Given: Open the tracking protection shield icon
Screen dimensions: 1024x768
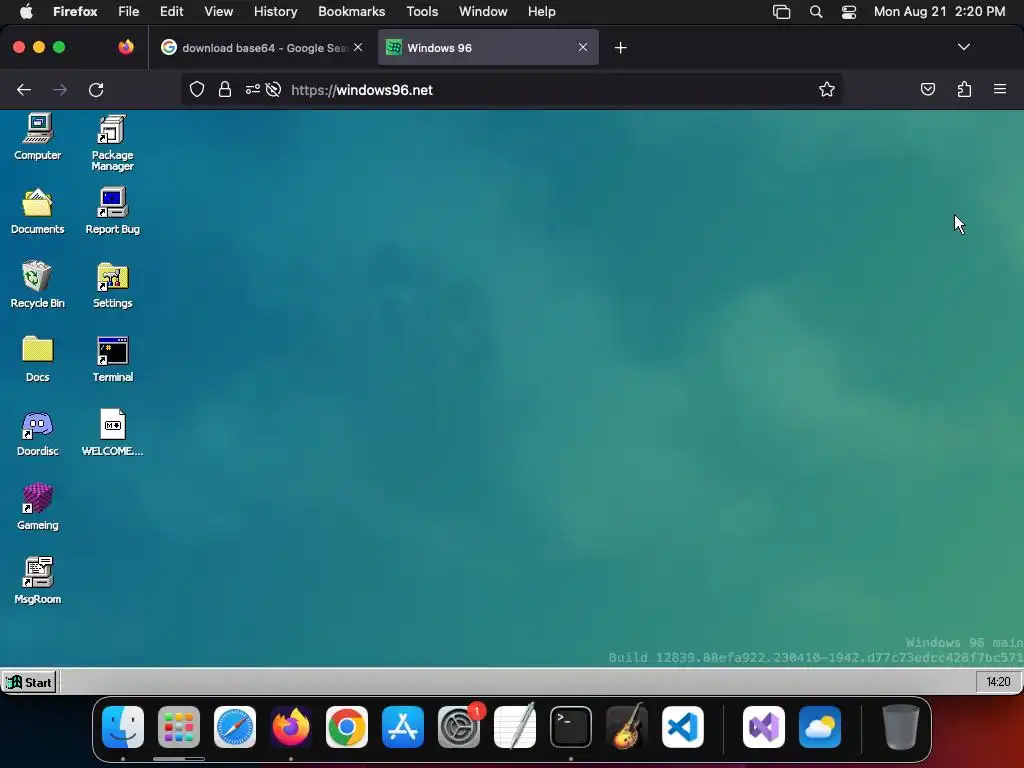Looking at the screenshot, I should (x=197, y=89).
